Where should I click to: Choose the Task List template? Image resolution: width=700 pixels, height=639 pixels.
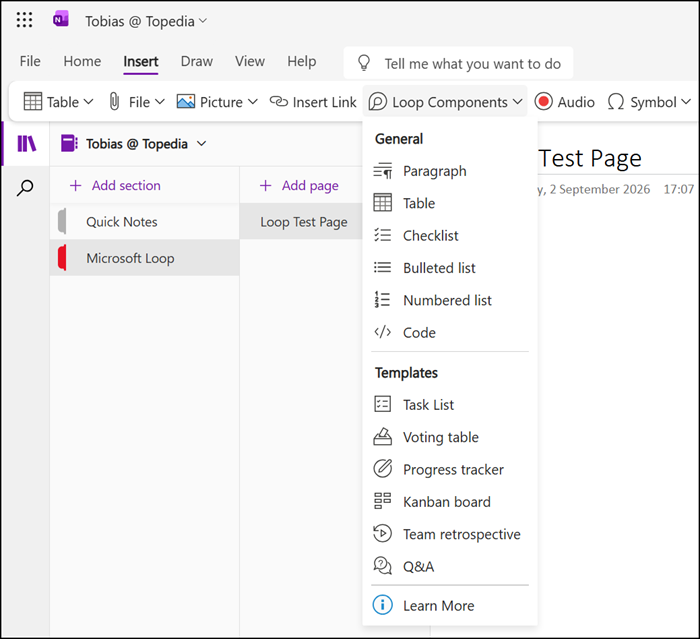(x=450, y=405)
